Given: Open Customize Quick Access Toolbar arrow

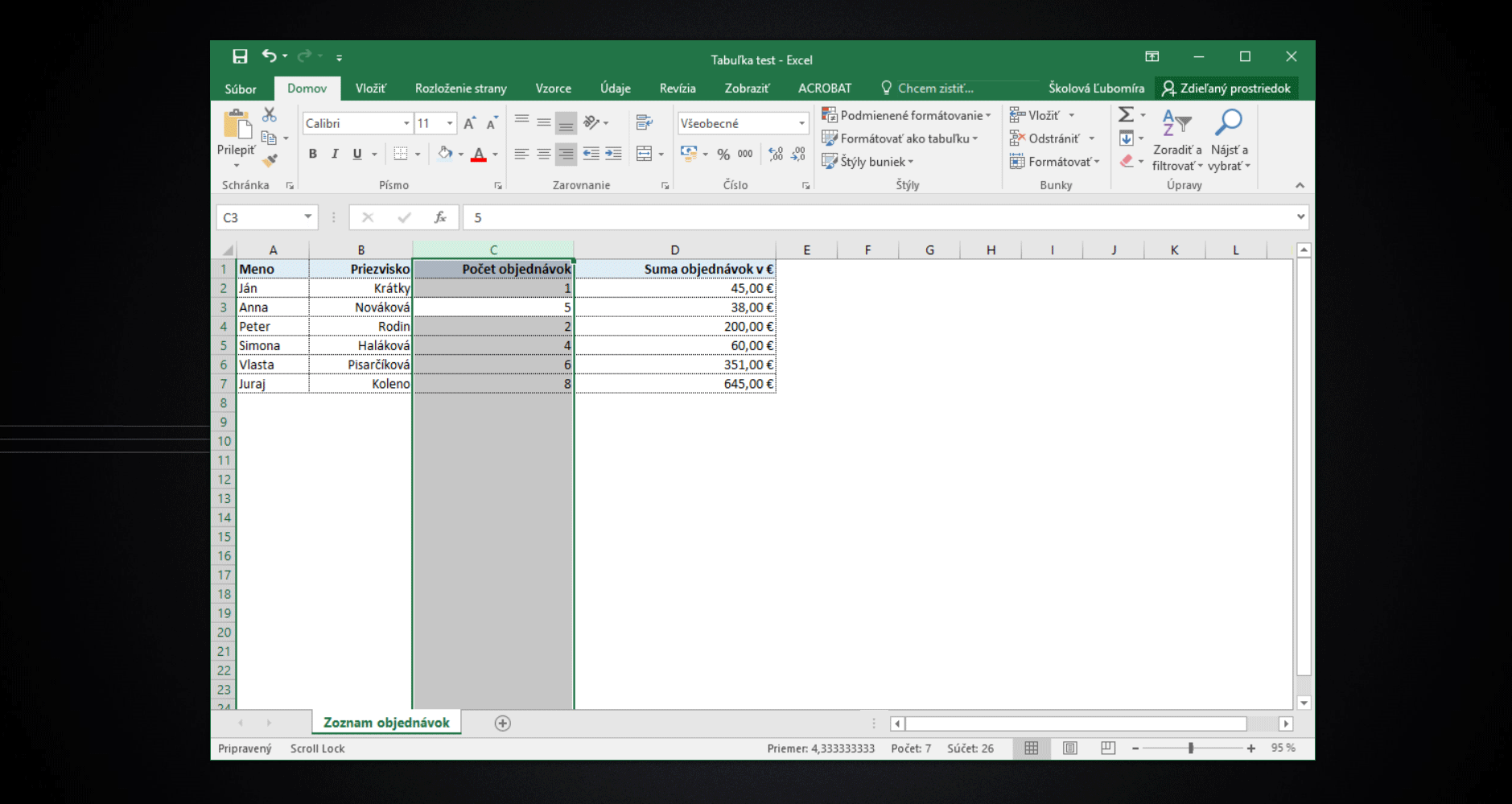Looking at the screenshot, I should (x=340, y=58).
